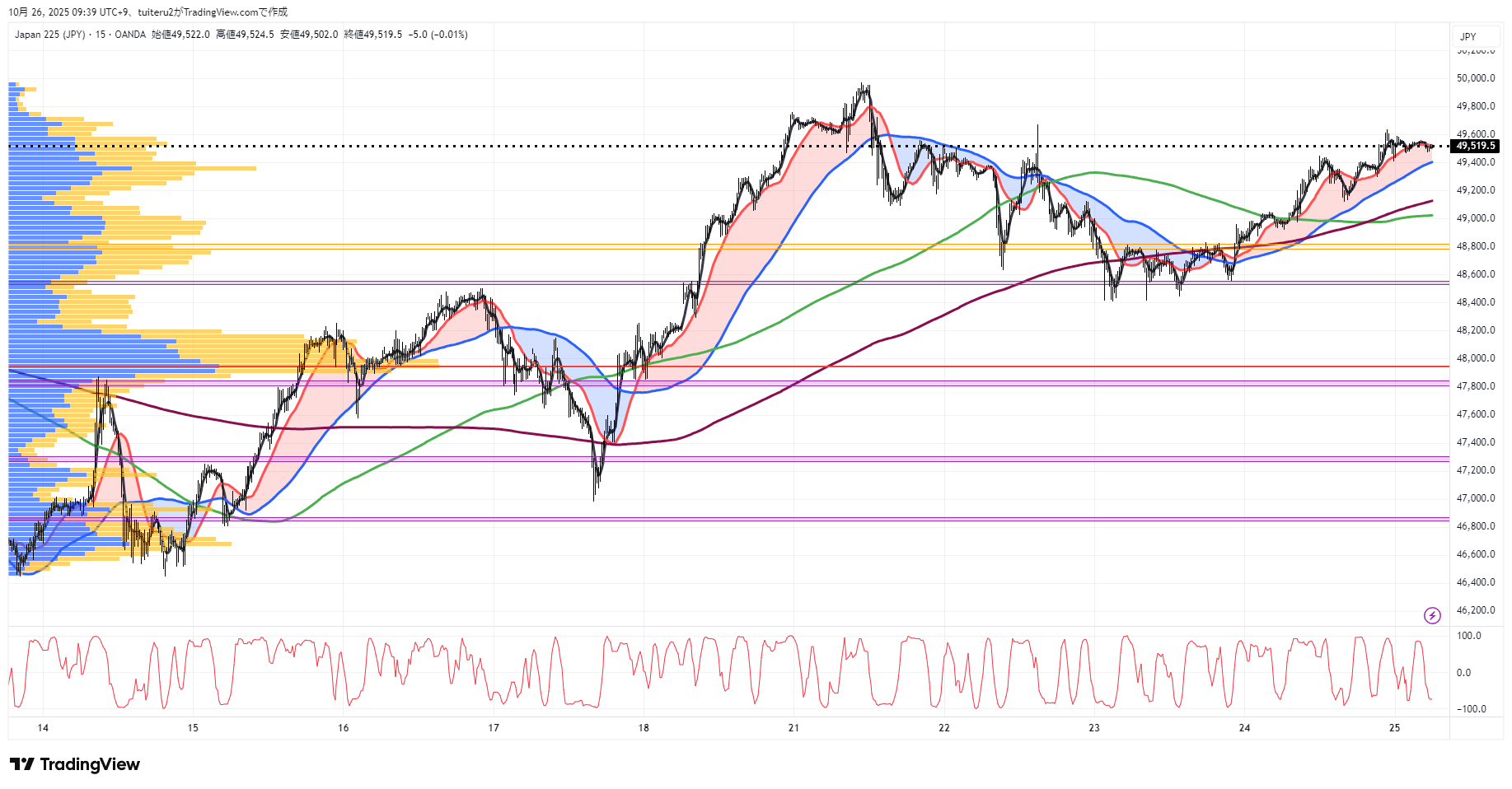This screenshot has width=1512, height=789.
Task: Select date 14 on the time axis
Action: click(x=43, y=727)
